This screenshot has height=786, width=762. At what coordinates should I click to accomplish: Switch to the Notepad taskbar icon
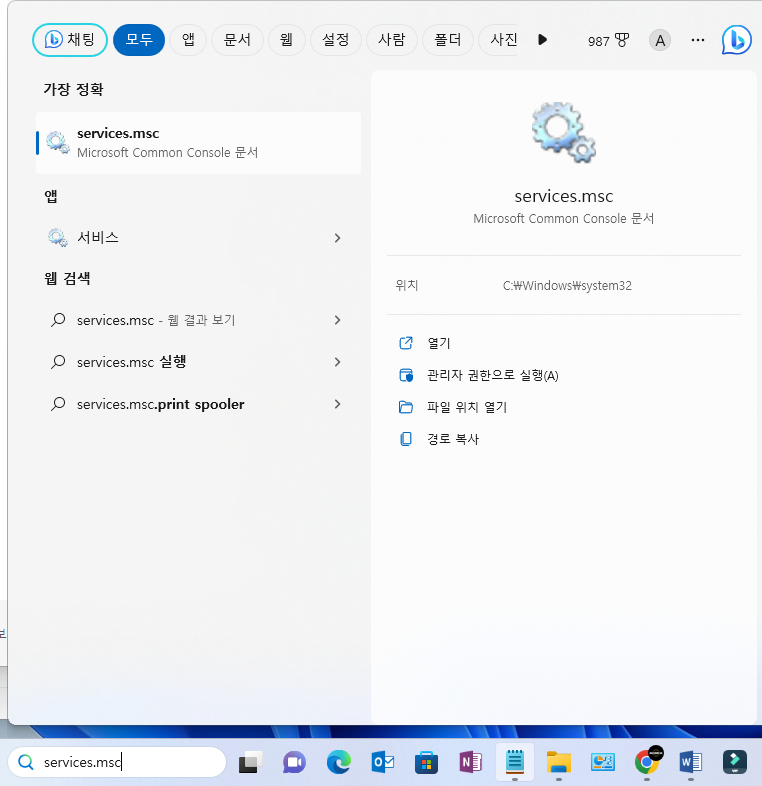pyautogui.click(x=515, y=762)
